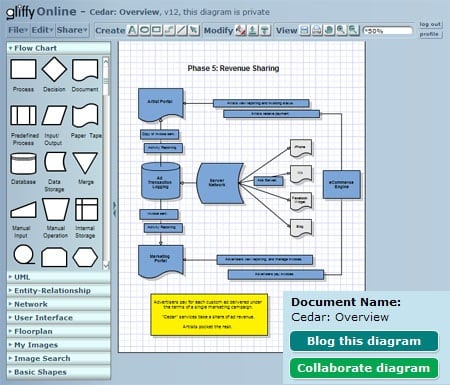450x385 pixels.
Task: Click the Zoom in magnifier icon
Action: (x=341, y=30)
